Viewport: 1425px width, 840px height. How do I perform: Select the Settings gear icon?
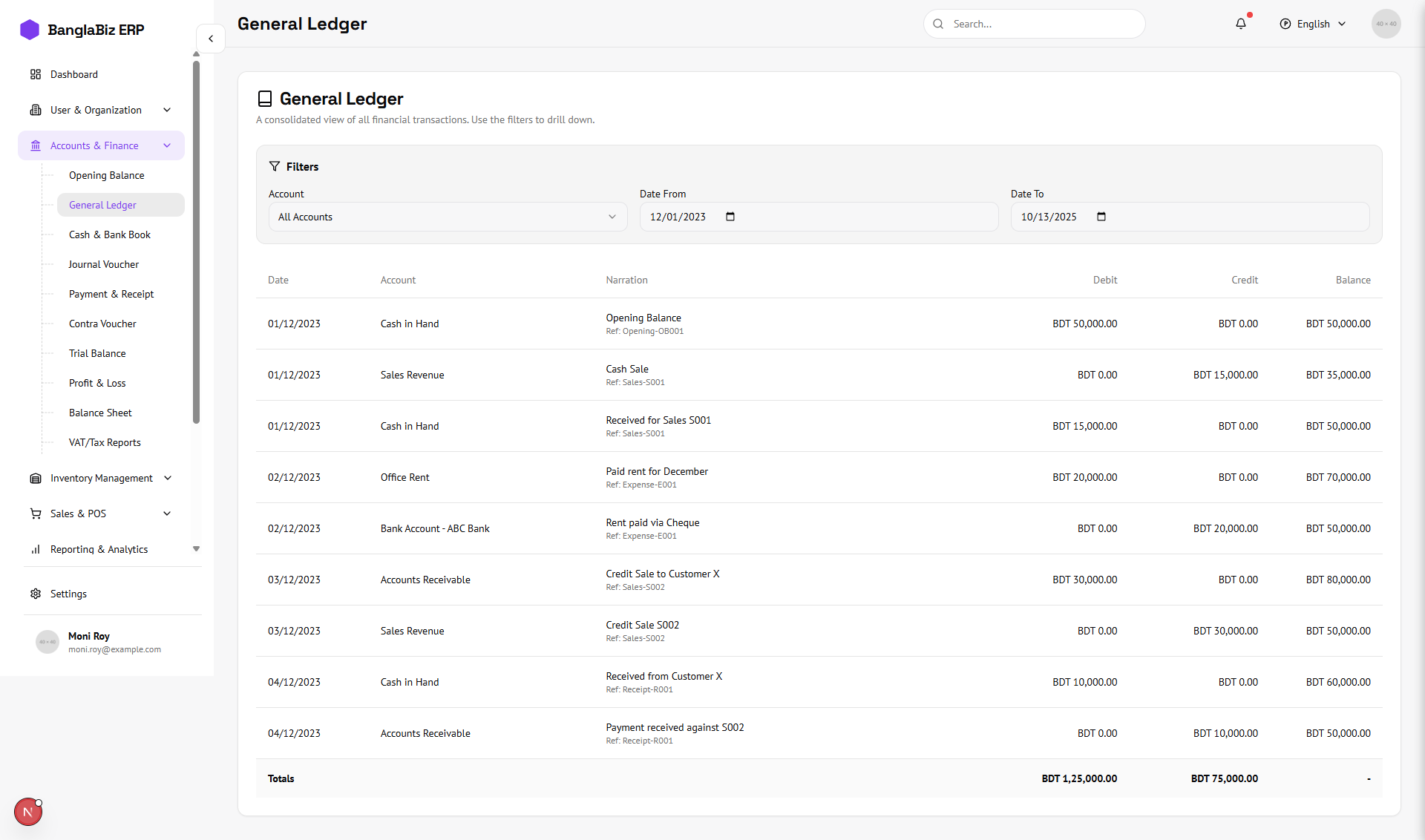35,594
